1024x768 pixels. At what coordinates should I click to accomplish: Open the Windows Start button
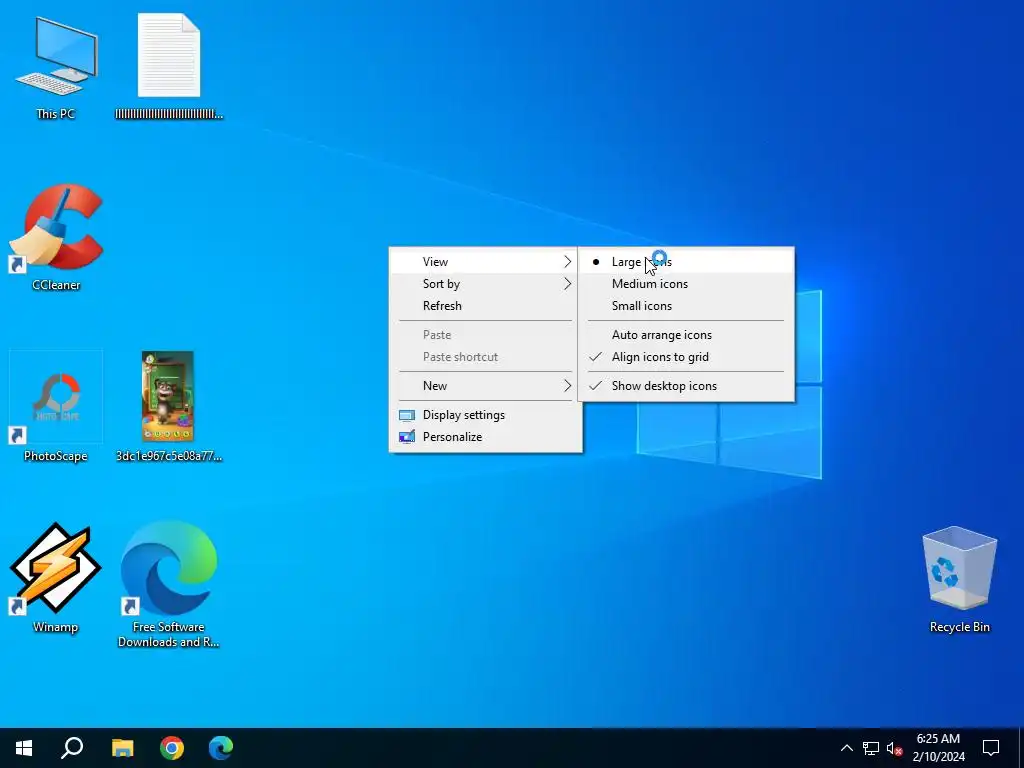[24, 748]
